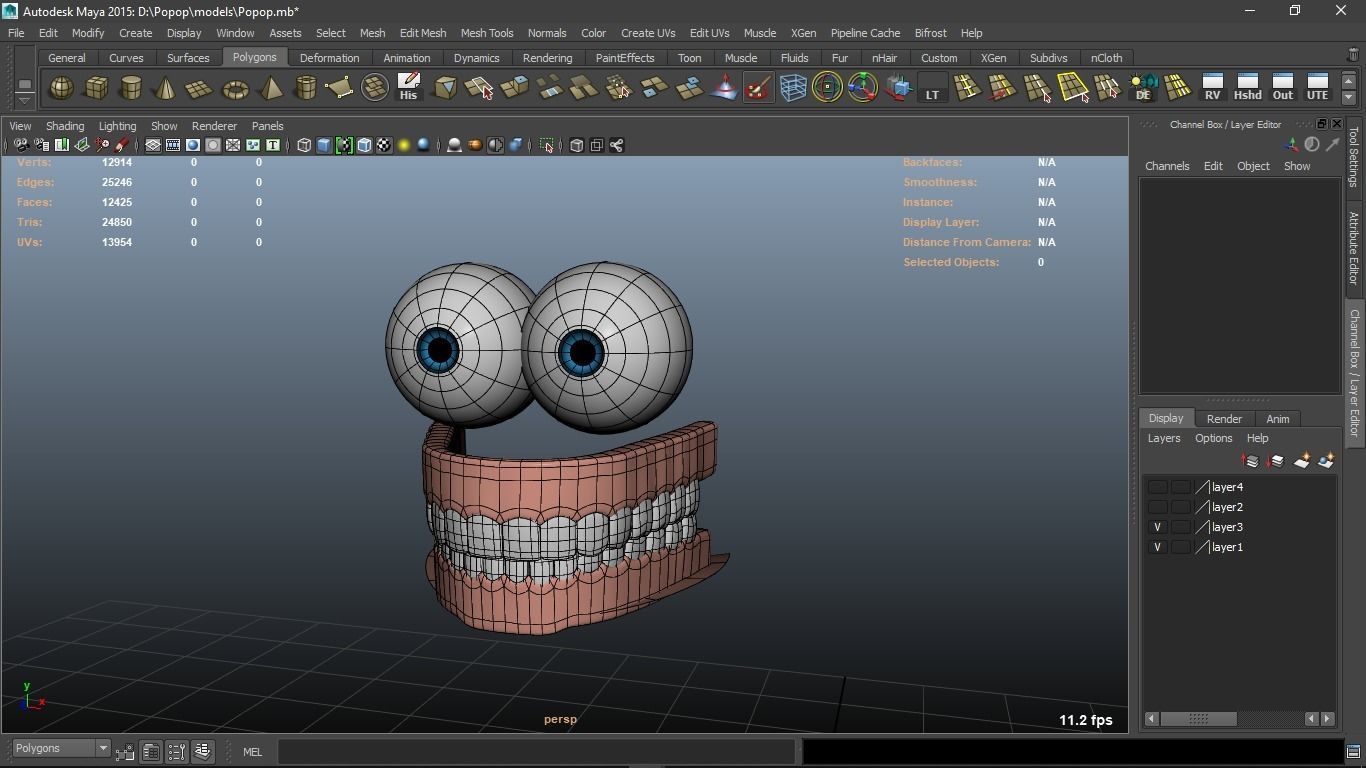
Task: Click inside the MEL command input field
Action: click(x=536, y=752)
